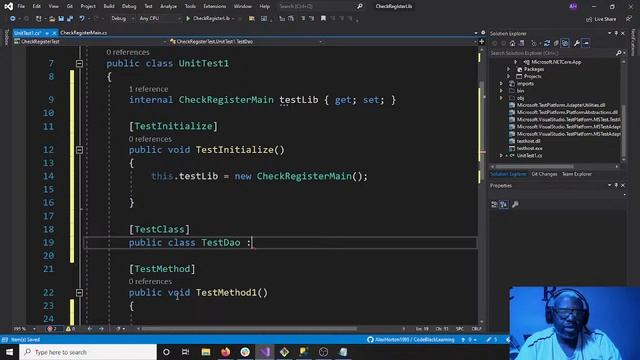Toggle Show All Files in Solution Explorer
Image resolution: width=640 pixels, height=360 pixels.
click(x=565, y=43)
